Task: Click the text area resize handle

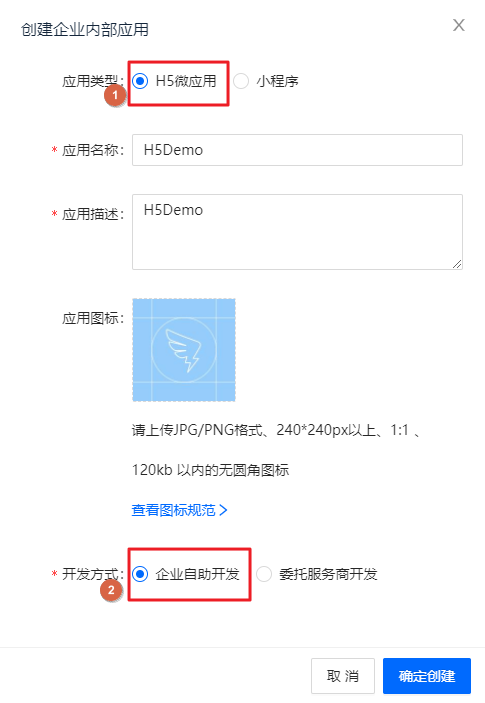Action: coord(457,264)
